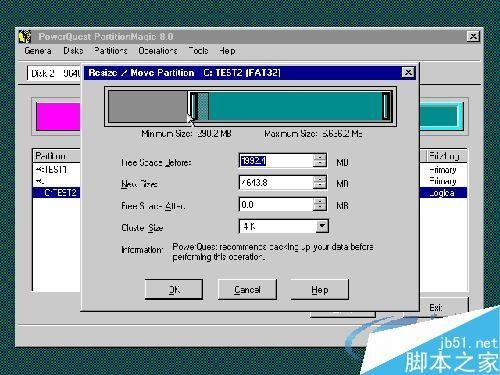Viewport: 500px width, 375px height.
Task: Click the New Size input field
Action: [x=276, y=183]
